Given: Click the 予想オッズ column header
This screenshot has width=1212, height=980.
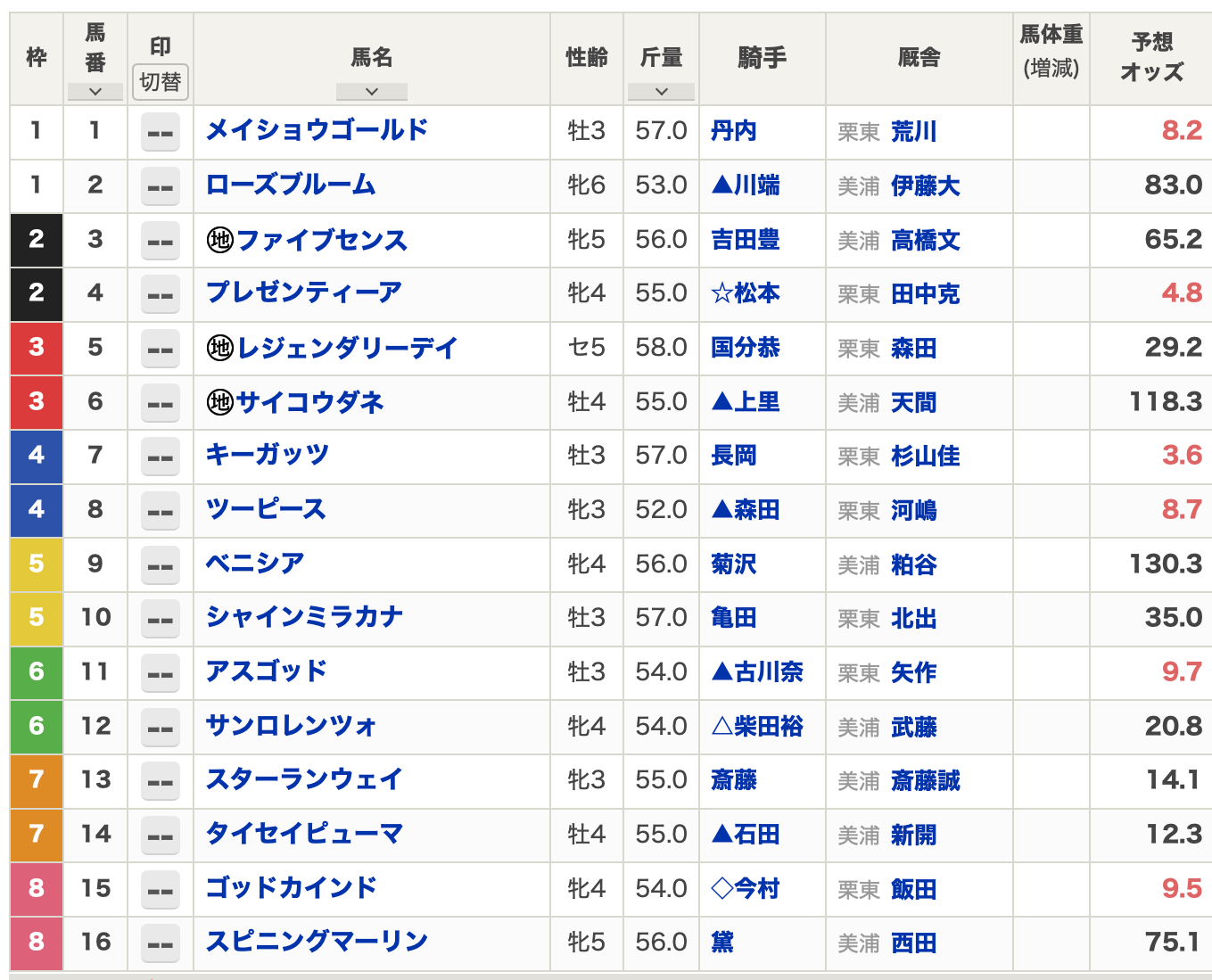Looking at the screenshot, I should click(x=1150, y=57).
